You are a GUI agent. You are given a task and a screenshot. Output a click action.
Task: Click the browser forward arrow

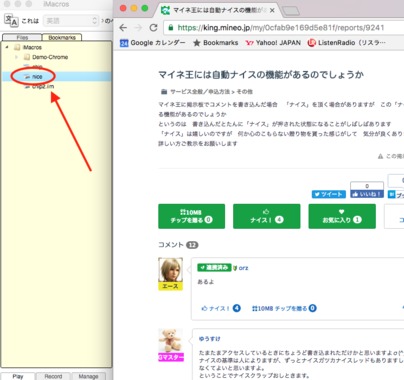coord(138,28)
